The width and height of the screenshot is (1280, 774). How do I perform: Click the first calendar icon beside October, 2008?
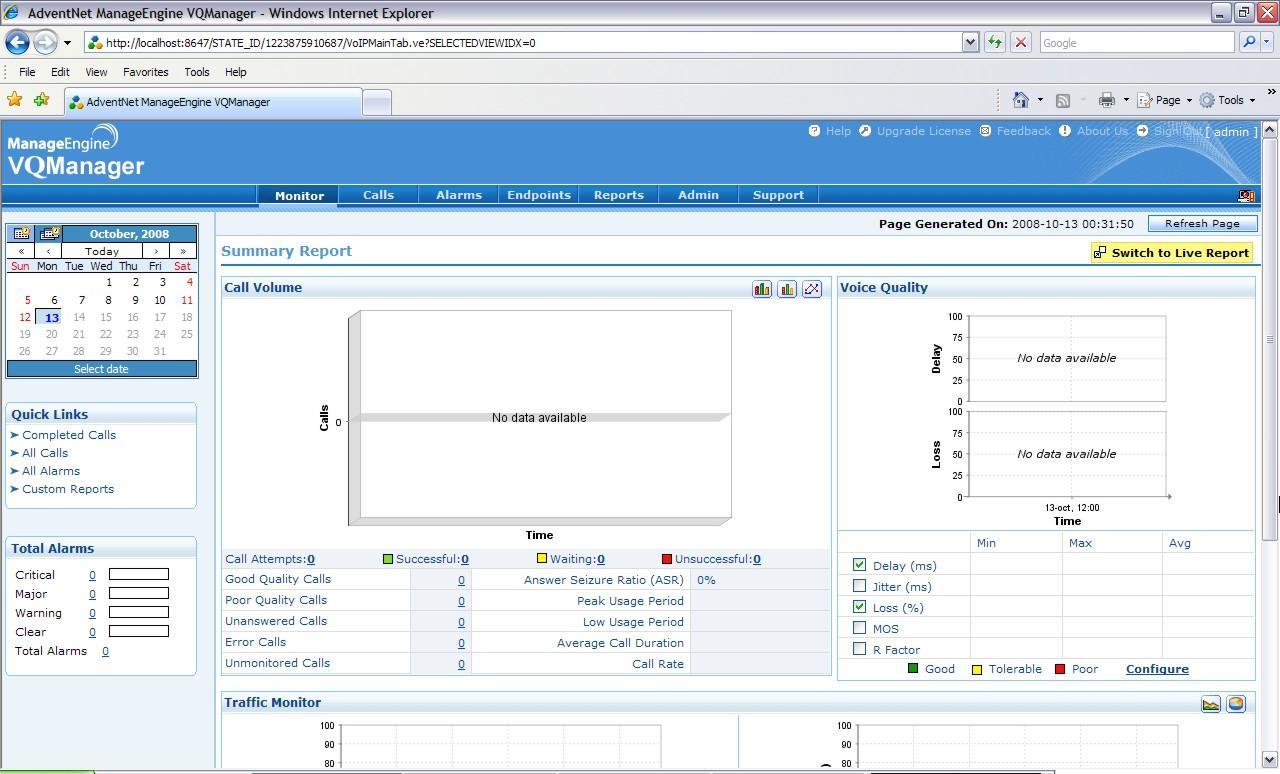pyautogui.click(x=21, y=233)
